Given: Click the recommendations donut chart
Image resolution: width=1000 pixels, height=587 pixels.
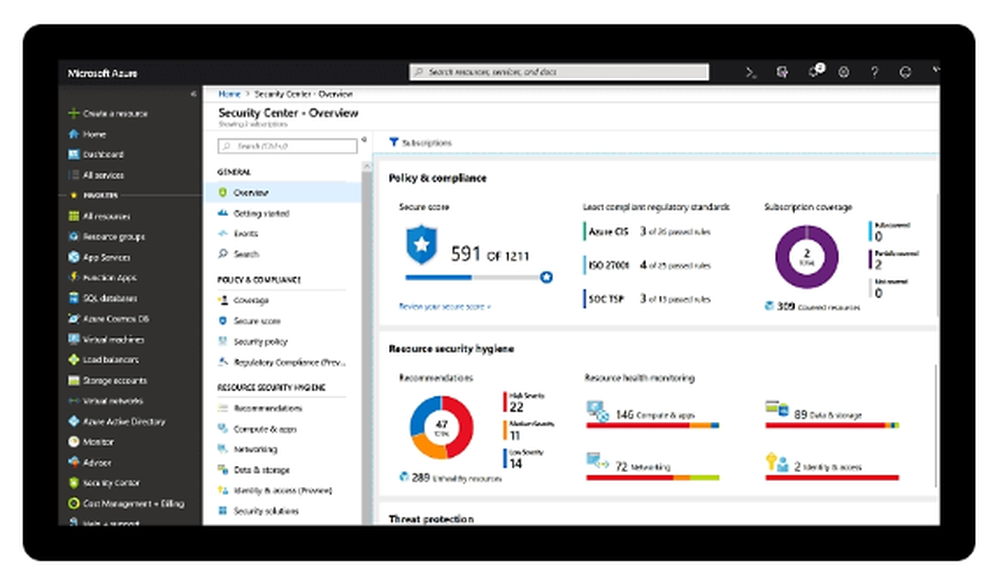Looking at the screenshot, I should point(441,427).
